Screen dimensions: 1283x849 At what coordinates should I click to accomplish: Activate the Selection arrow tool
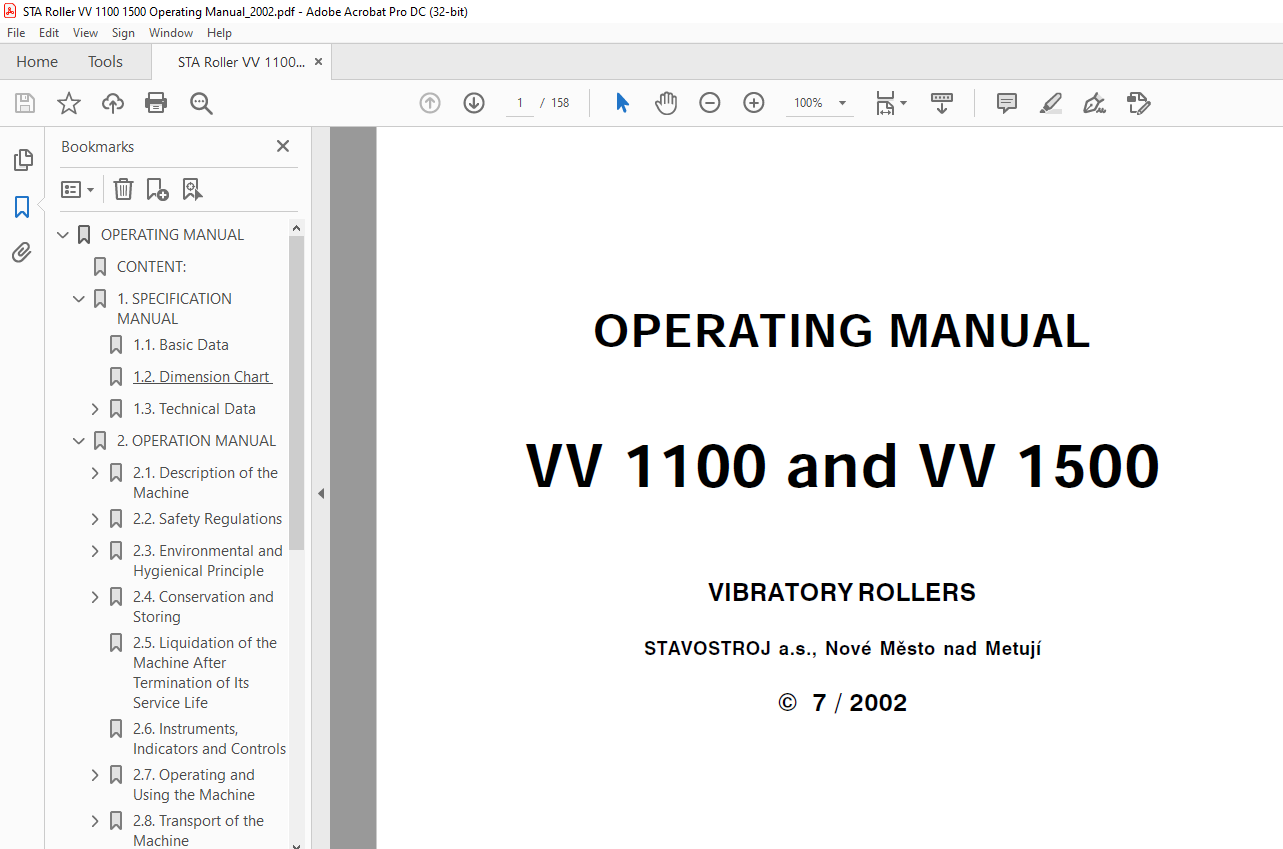[622, 103]
